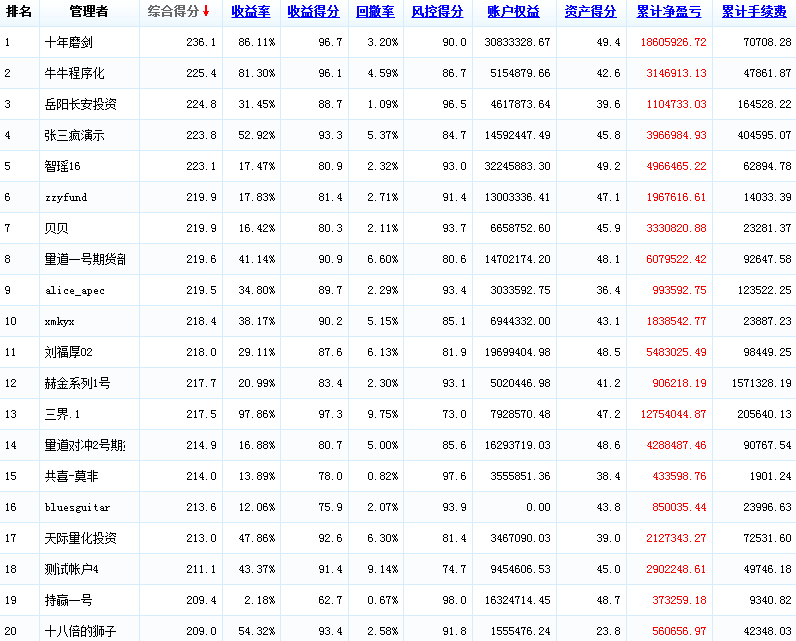The width and height of the screenshot is (796, 641).
Task: Sort by 收益得分 column header
Action: [312, 12]
